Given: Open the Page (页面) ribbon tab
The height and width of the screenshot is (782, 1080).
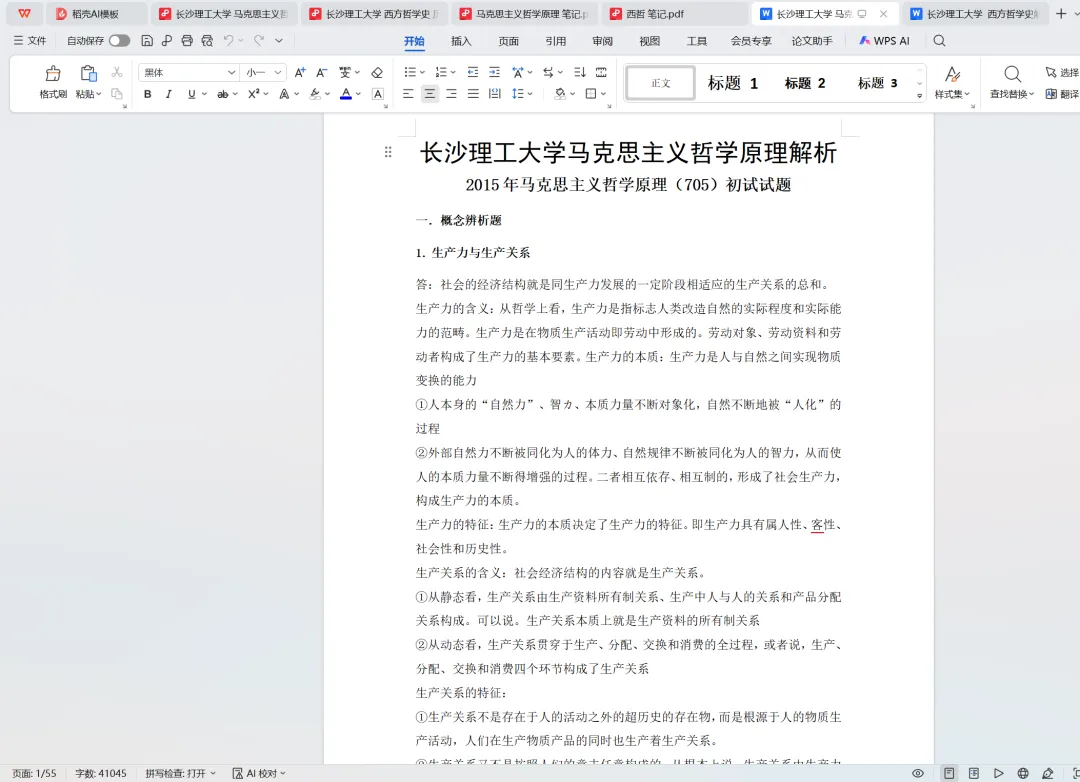Looking at the screenshot, I should point(508,41).
